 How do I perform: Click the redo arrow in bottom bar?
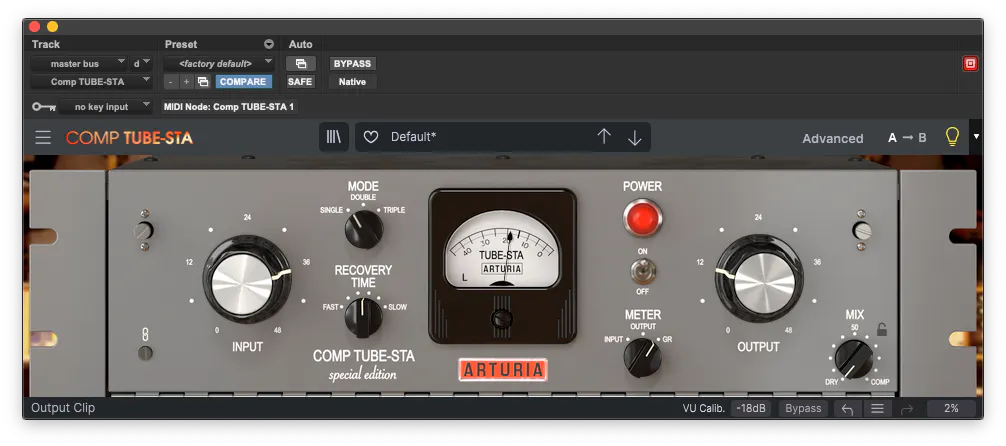point(907,409)
